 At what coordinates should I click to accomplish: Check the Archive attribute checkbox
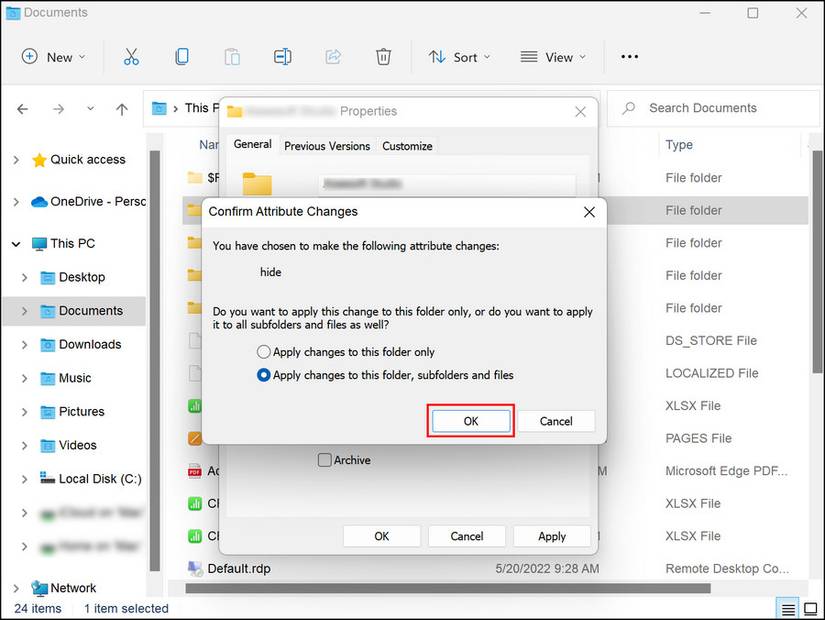(324, 460)
